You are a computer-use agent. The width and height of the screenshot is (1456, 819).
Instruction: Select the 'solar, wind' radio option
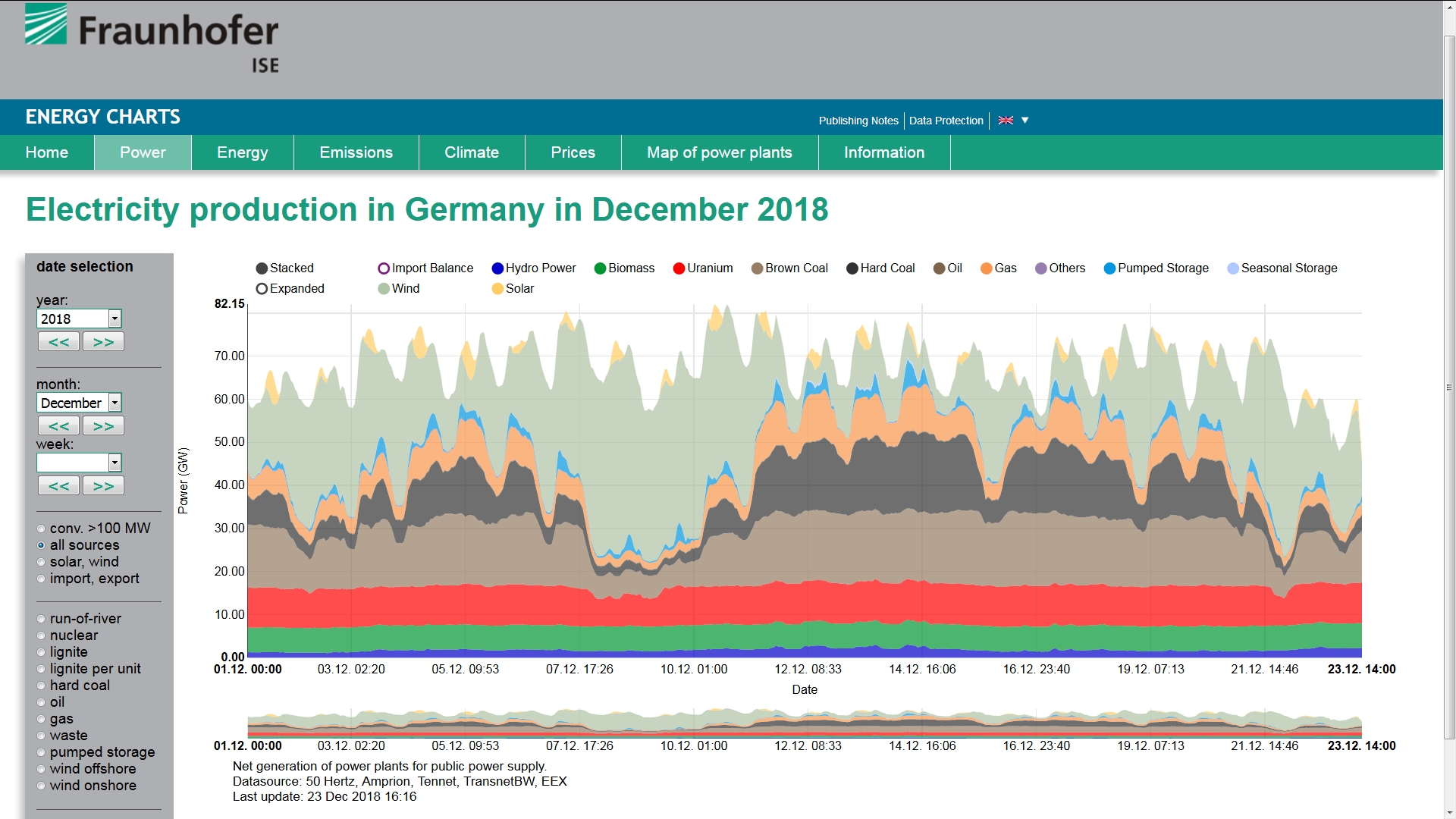[41, 562]
